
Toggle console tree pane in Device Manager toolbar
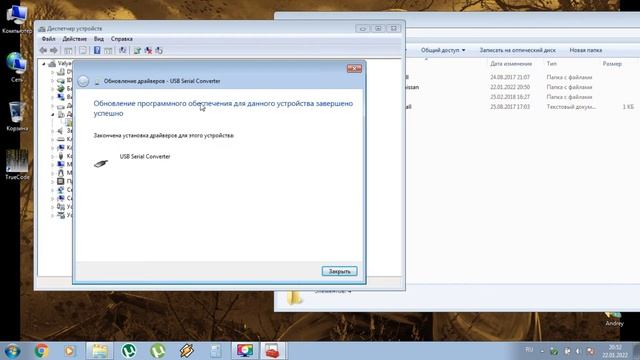68,50
